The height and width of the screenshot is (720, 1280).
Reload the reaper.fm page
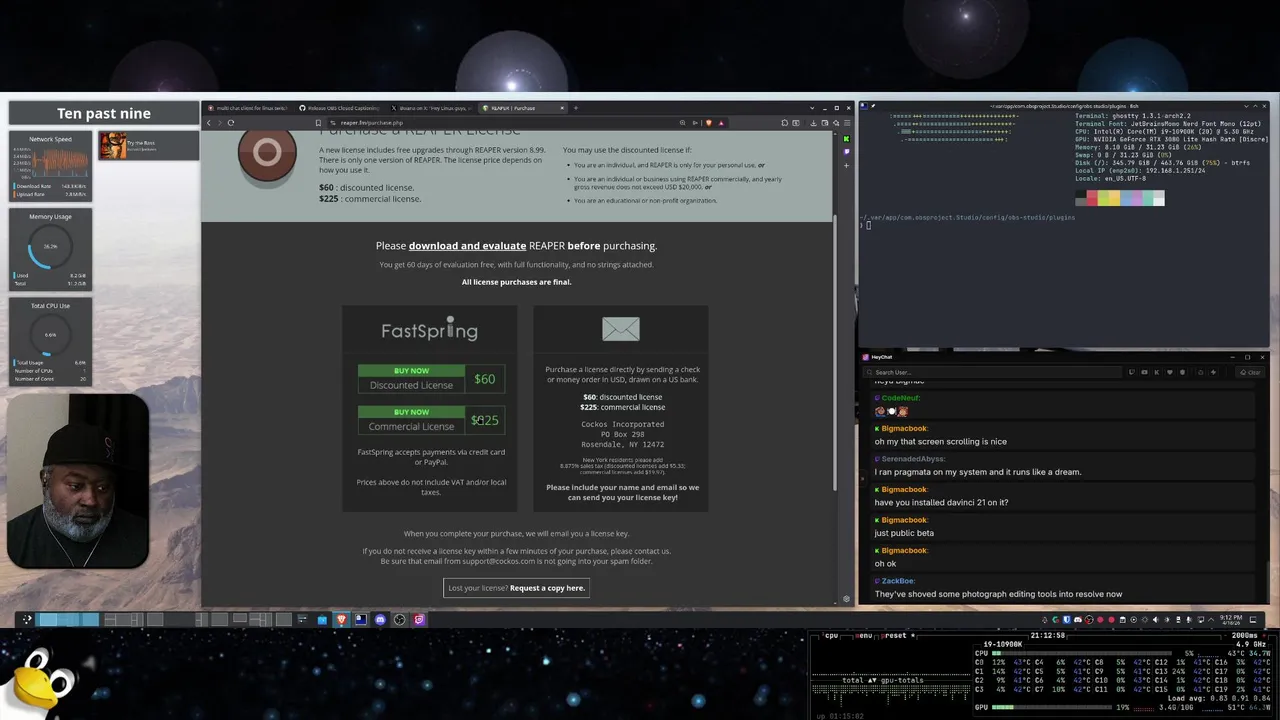tap(231, 123)
